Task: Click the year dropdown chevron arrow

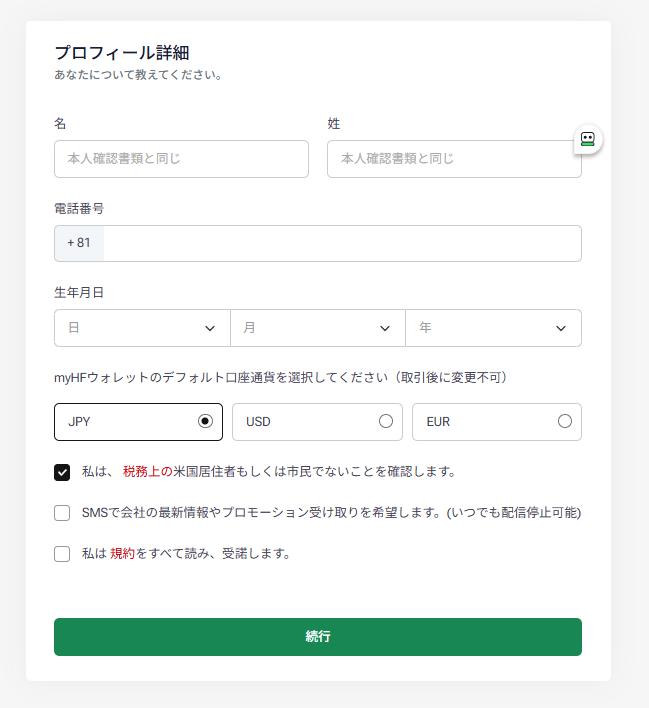Action: click(560, 328)
